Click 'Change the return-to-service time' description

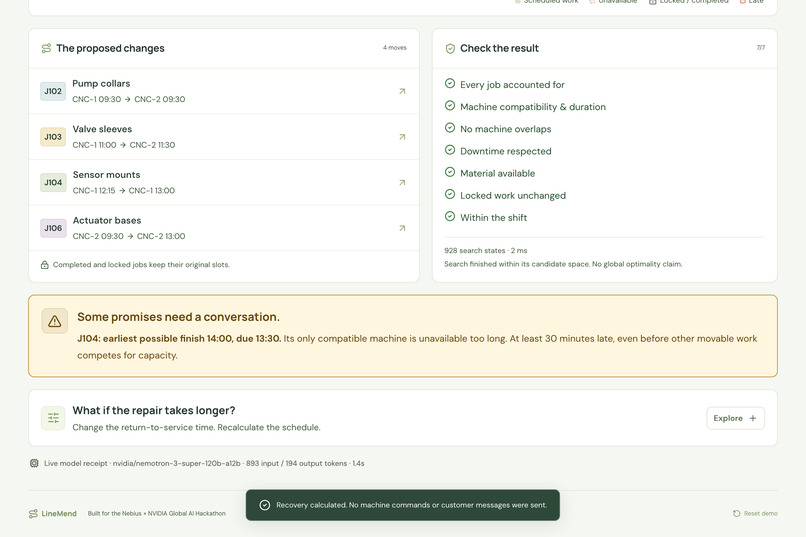[x=196, y=428]
